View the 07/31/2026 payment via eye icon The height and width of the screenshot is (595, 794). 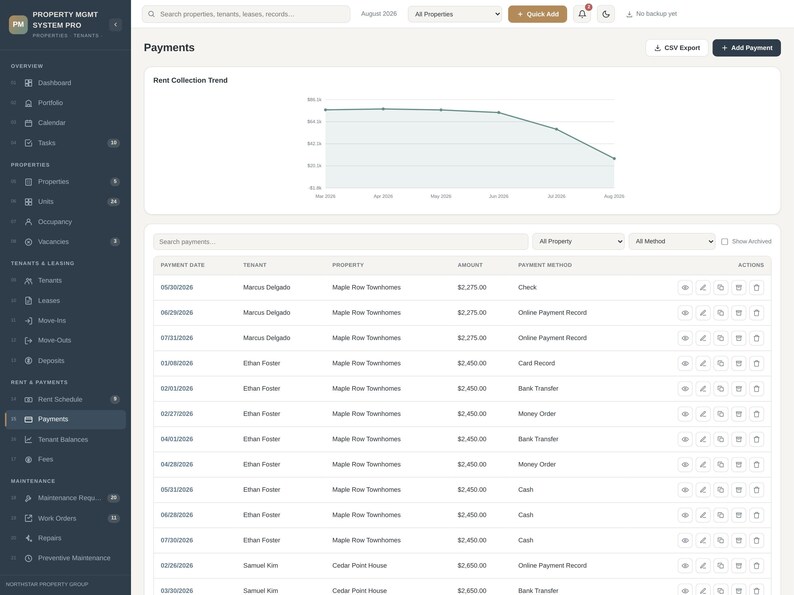[x=685, y=338]
